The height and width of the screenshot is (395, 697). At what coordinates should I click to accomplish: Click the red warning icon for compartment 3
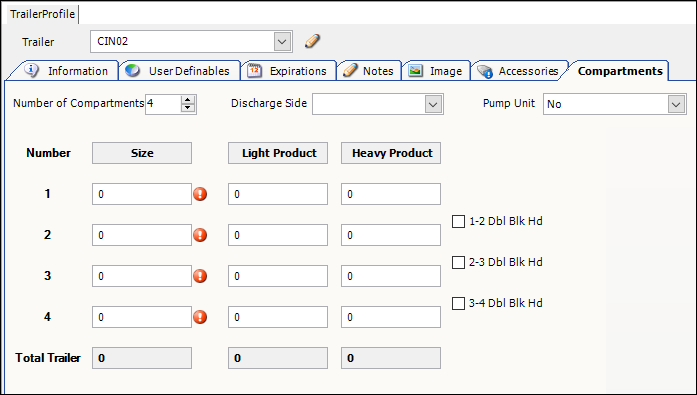pos(200,276)
